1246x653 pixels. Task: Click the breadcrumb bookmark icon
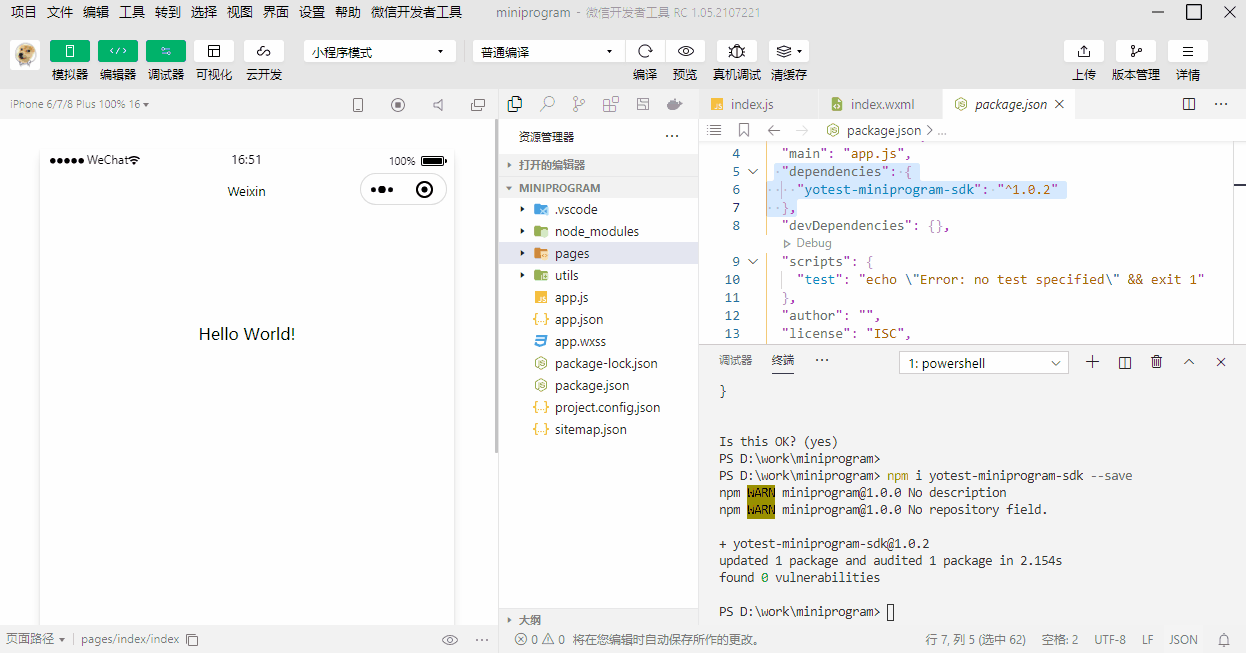tap(744, 130)
